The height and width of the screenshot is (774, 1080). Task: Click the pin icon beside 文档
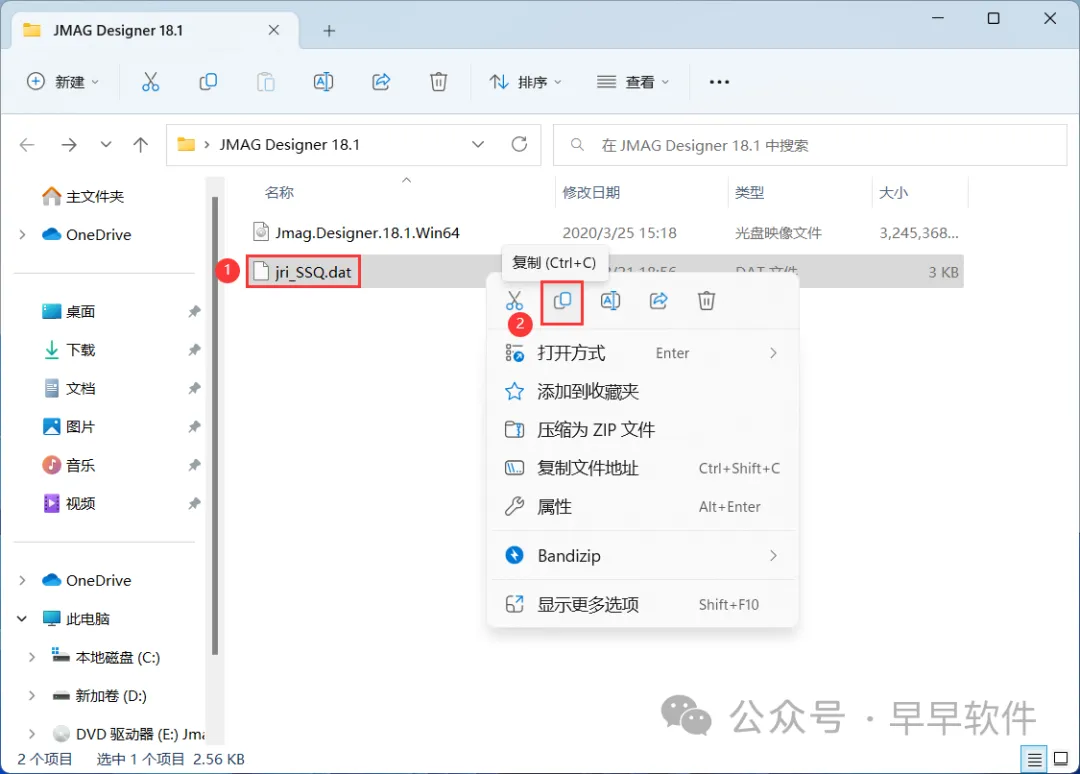click(x=194, y=388)
